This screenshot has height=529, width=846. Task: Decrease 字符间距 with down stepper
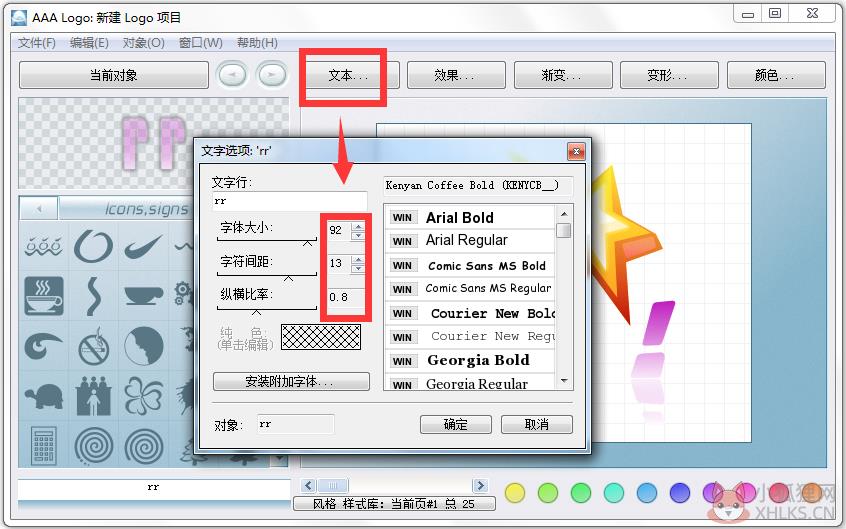pyautogui.click(x=358, y=268)
